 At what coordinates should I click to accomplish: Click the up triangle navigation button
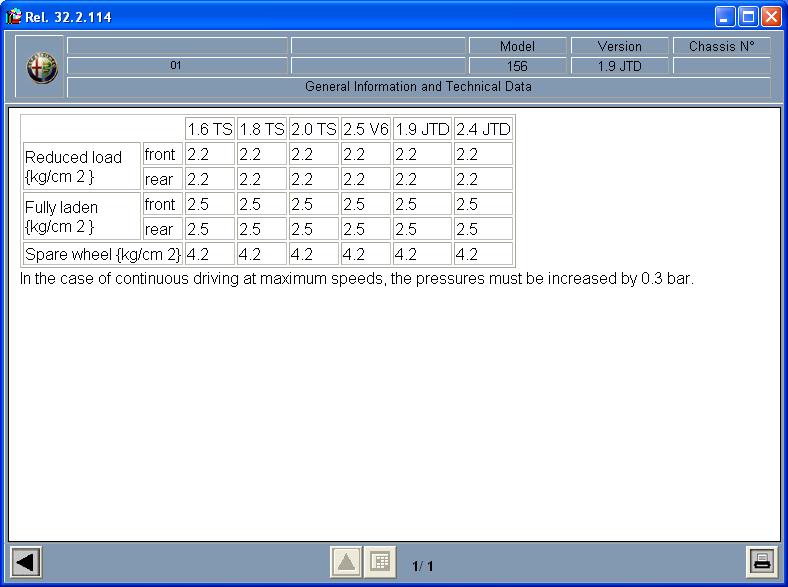[x=346, y=562]
